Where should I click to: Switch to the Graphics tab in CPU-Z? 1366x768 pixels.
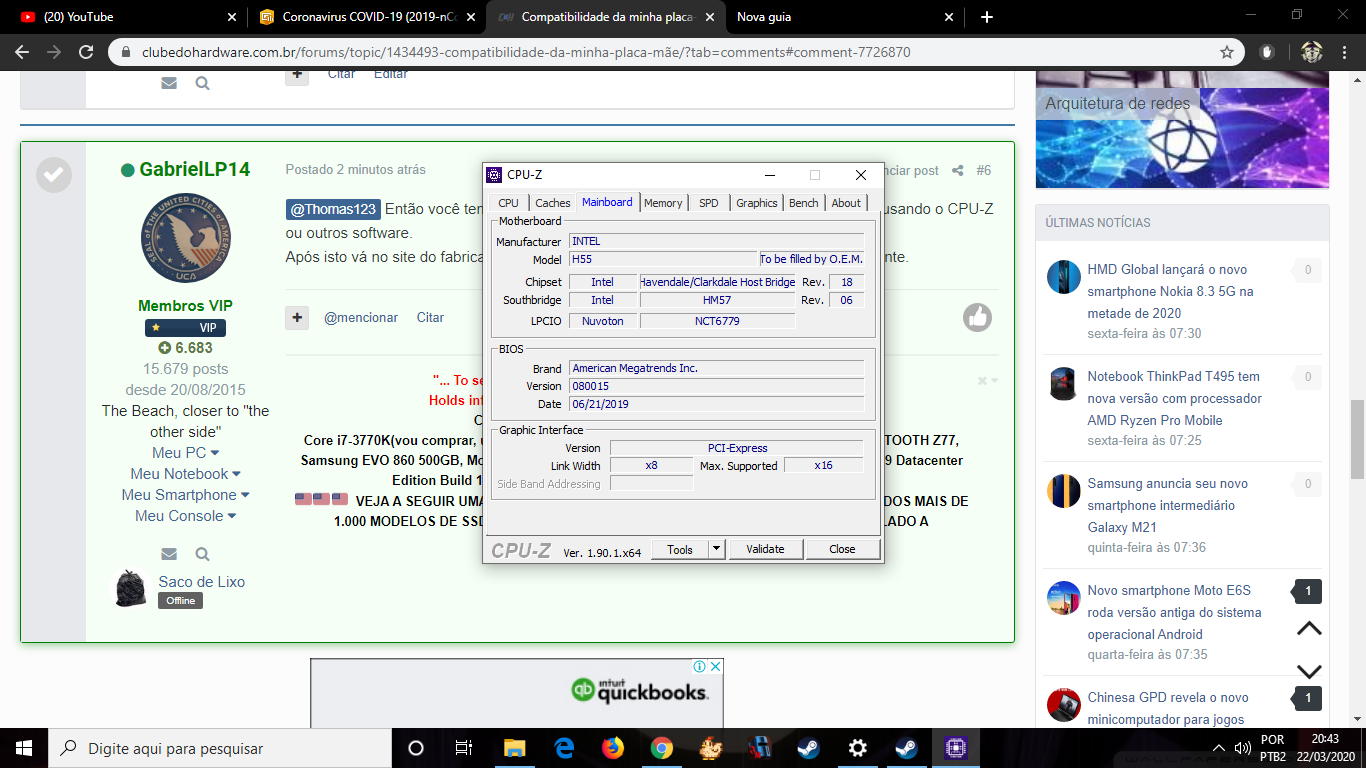point(756,203)
